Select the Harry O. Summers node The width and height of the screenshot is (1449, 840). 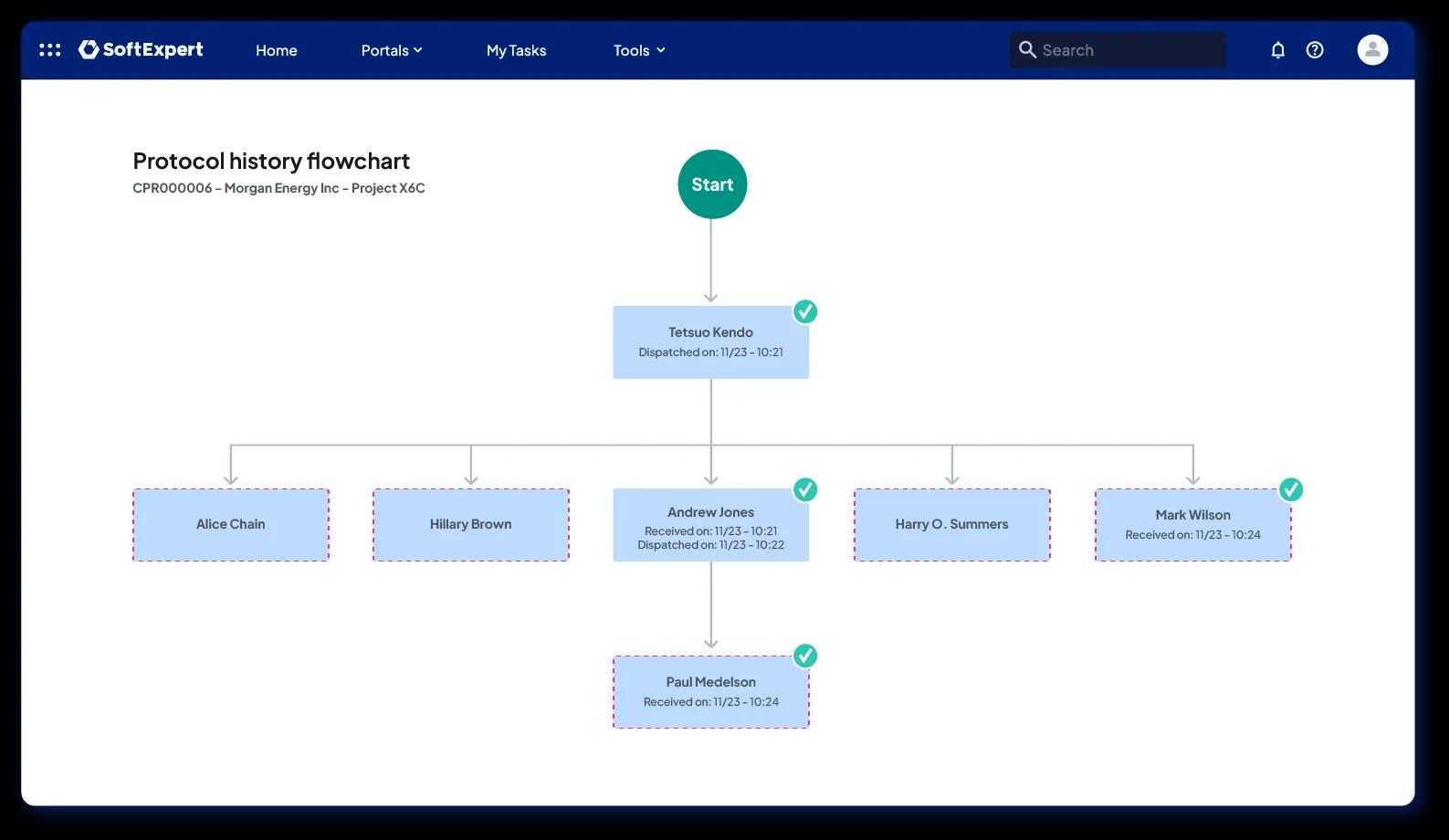[x=952, y=525]
